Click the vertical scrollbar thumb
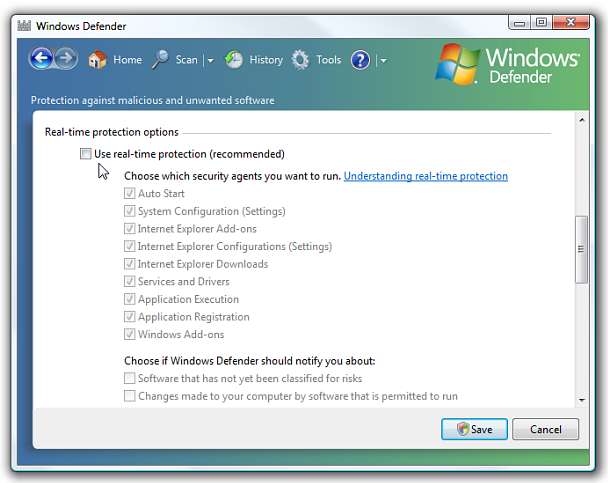The image size is (608, 483). (581, 249)
